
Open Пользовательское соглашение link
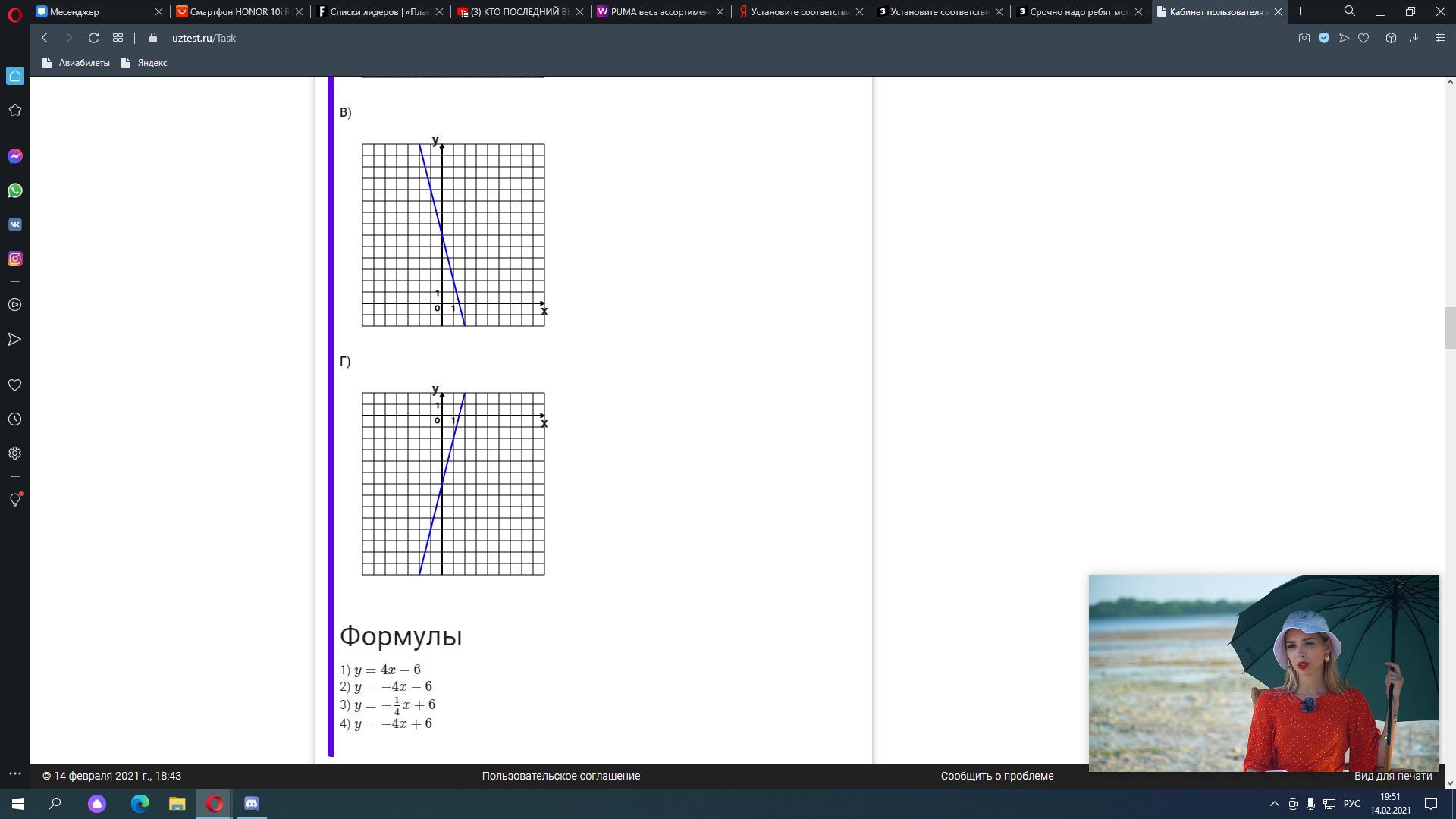[x=561, y=776]
